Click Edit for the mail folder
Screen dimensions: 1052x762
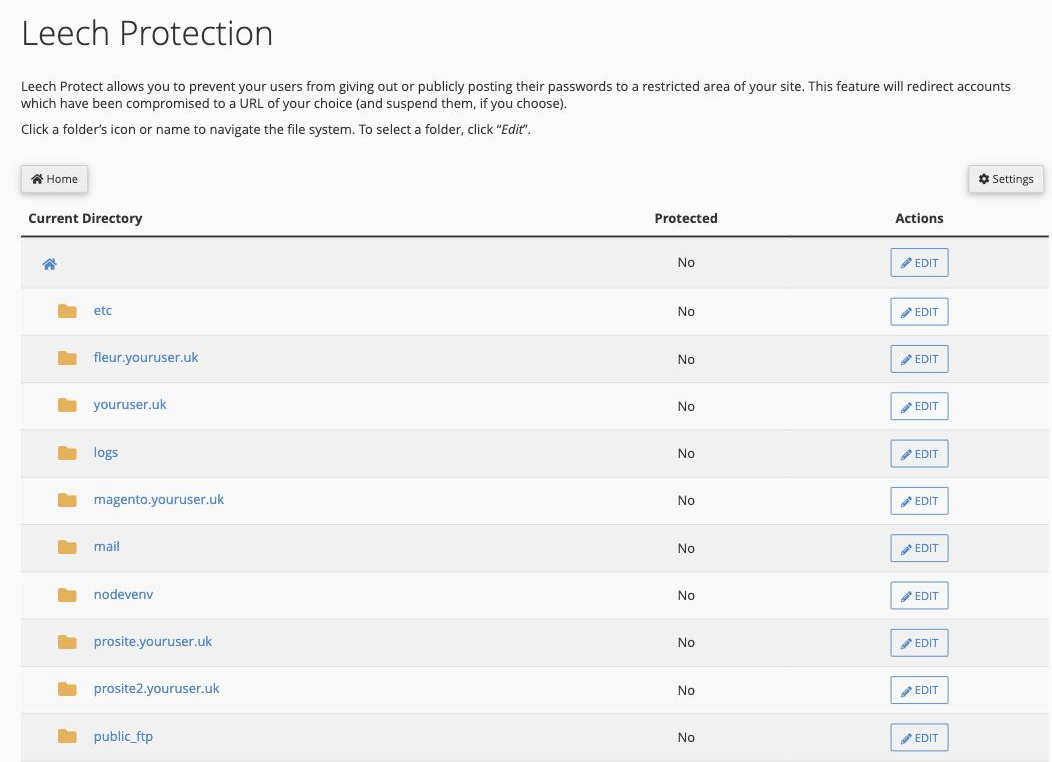coord(919,548)
